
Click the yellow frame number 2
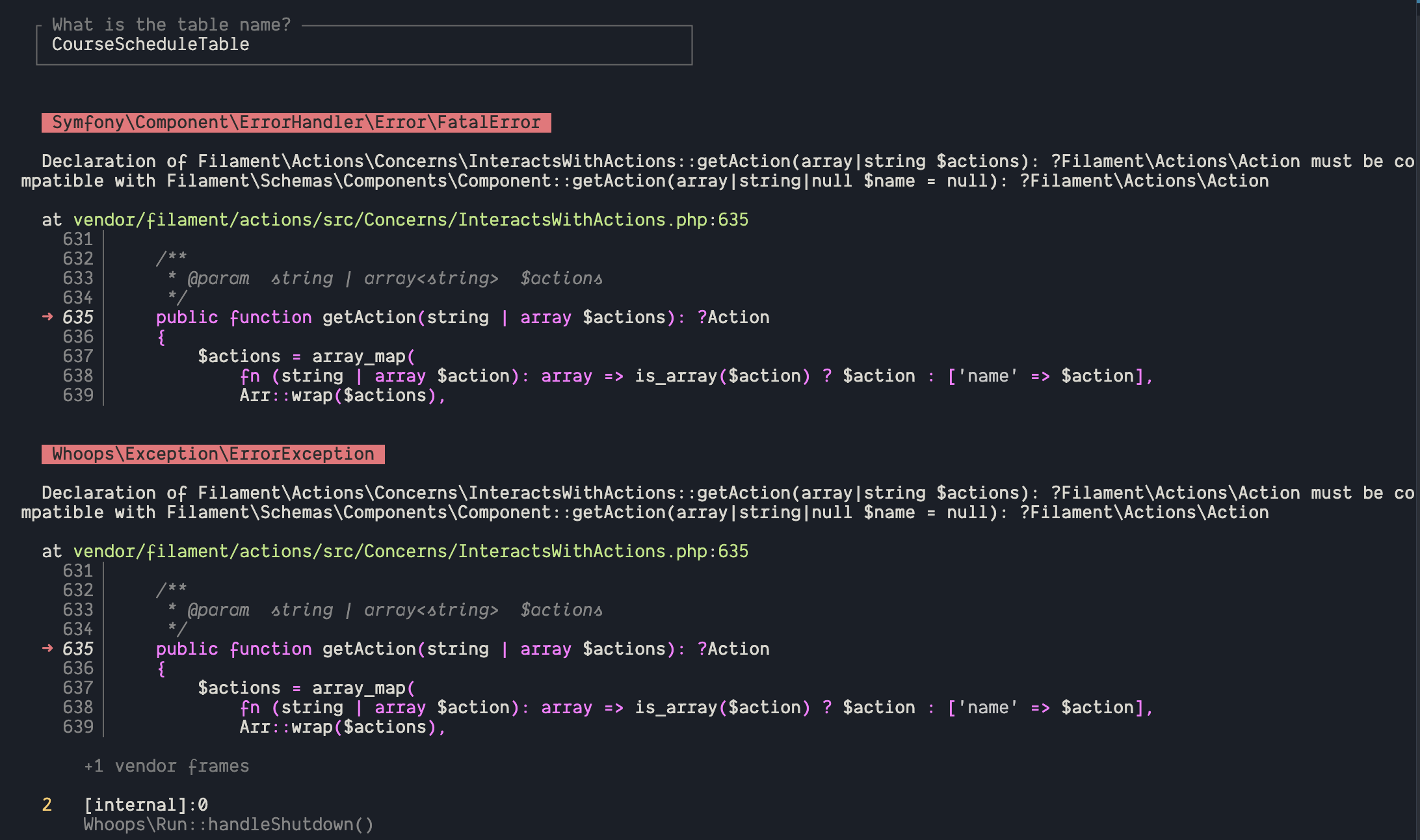pyautogui.click(x=47, y=806)
